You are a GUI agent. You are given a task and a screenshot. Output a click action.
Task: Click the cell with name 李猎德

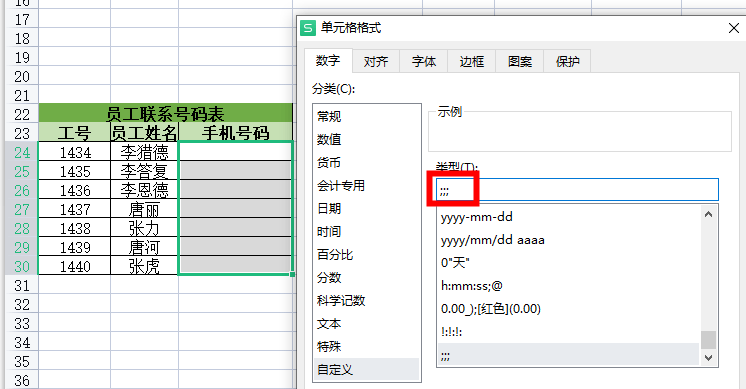point(144,152)
